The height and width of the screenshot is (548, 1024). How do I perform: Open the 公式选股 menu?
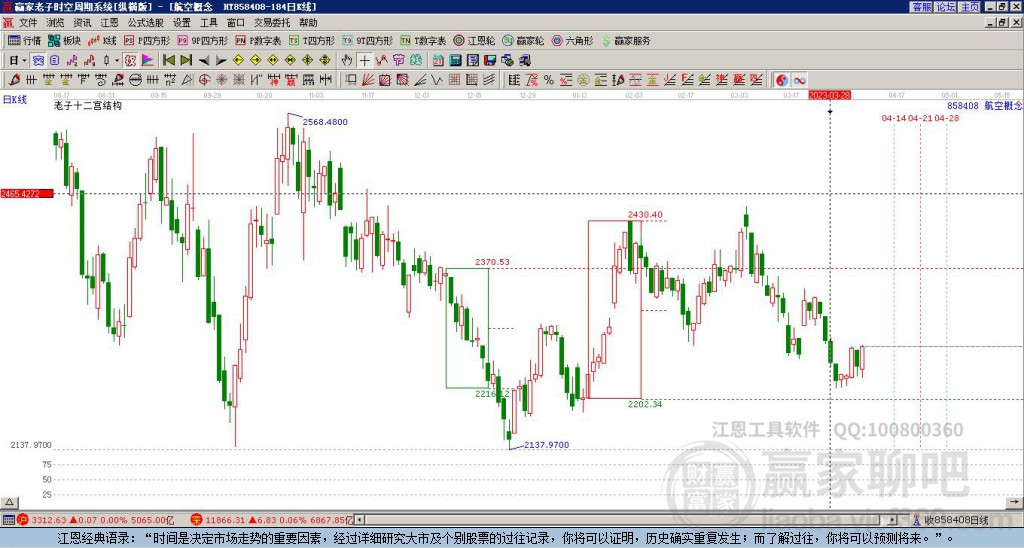click(x=146, y=23)
